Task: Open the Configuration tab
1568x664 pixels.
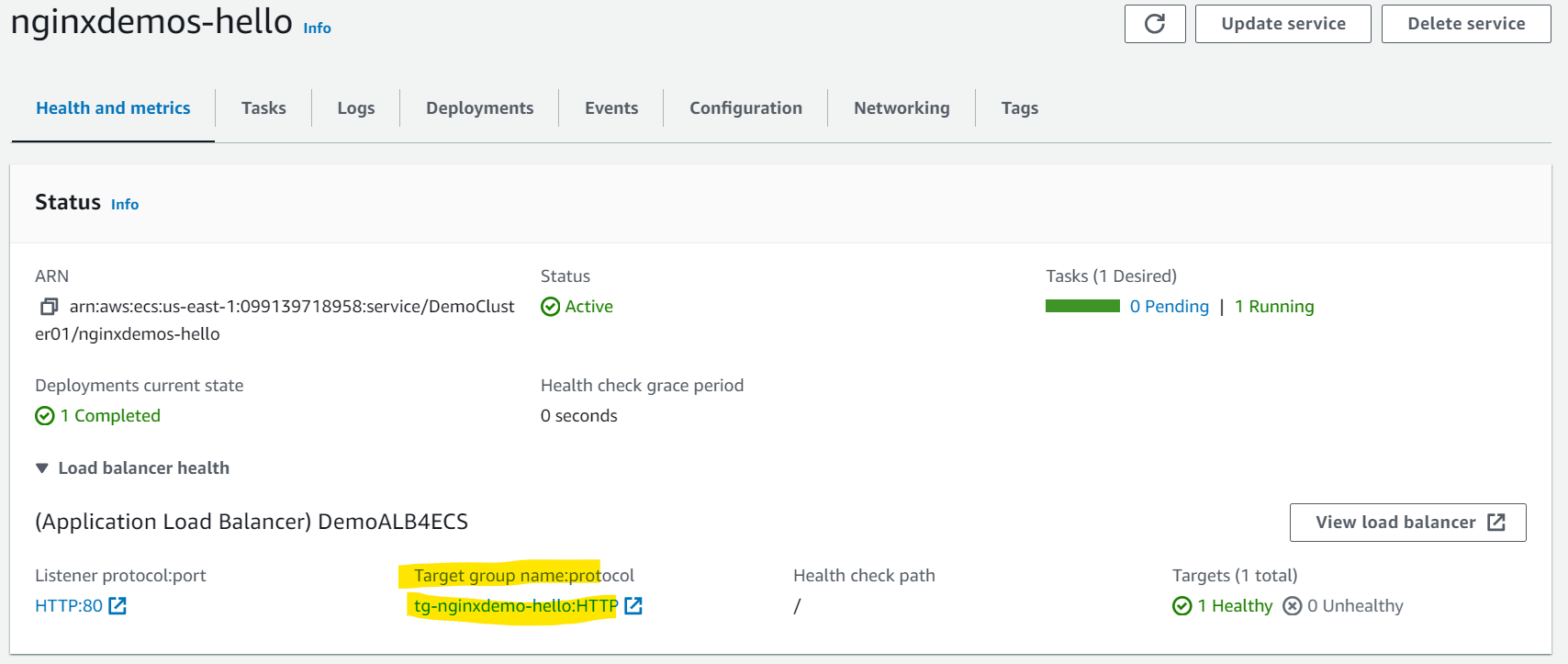Action: pos(745,108)
